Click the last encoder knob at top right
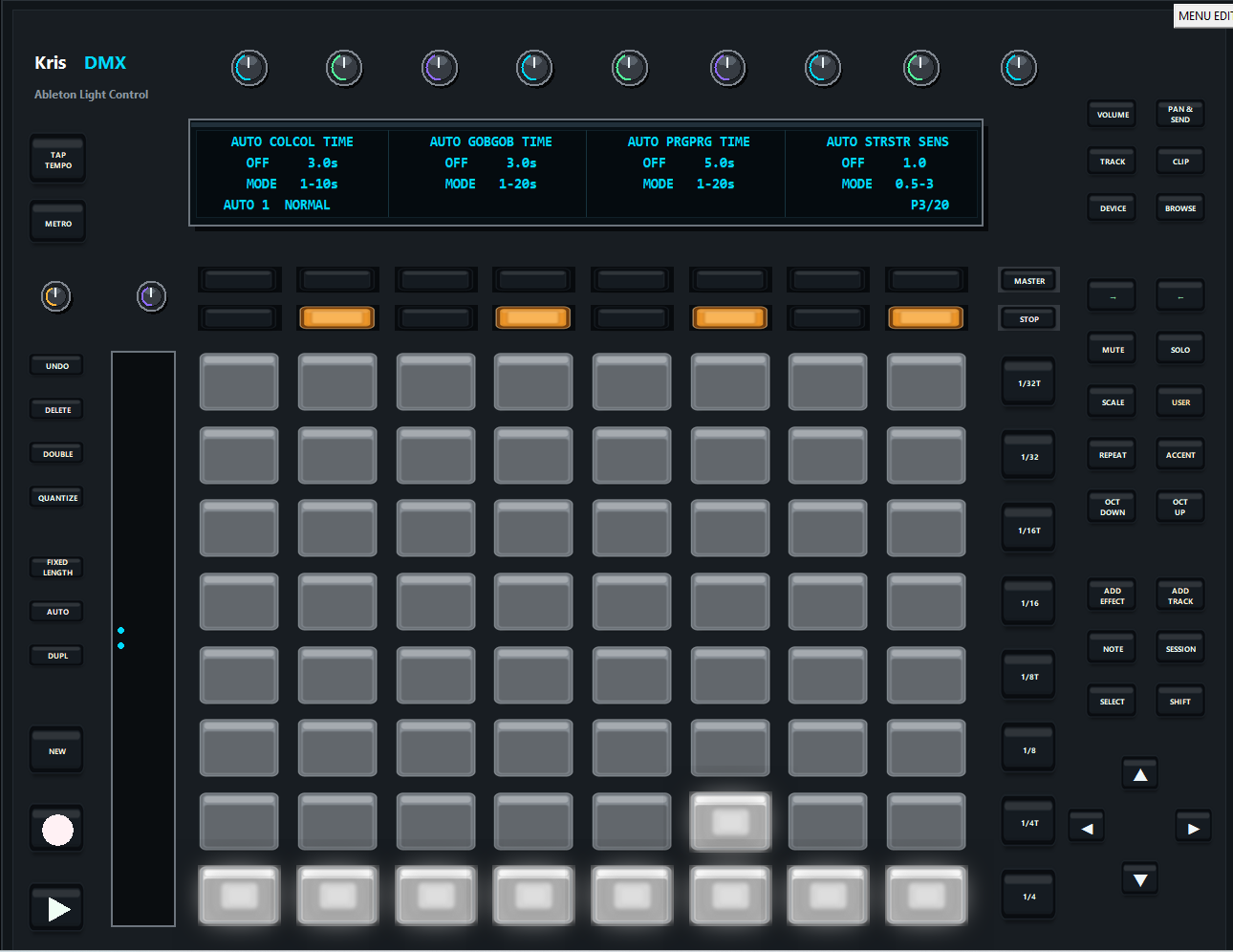Screen dimensions: 1233x952 click(x=1018, y=68)
